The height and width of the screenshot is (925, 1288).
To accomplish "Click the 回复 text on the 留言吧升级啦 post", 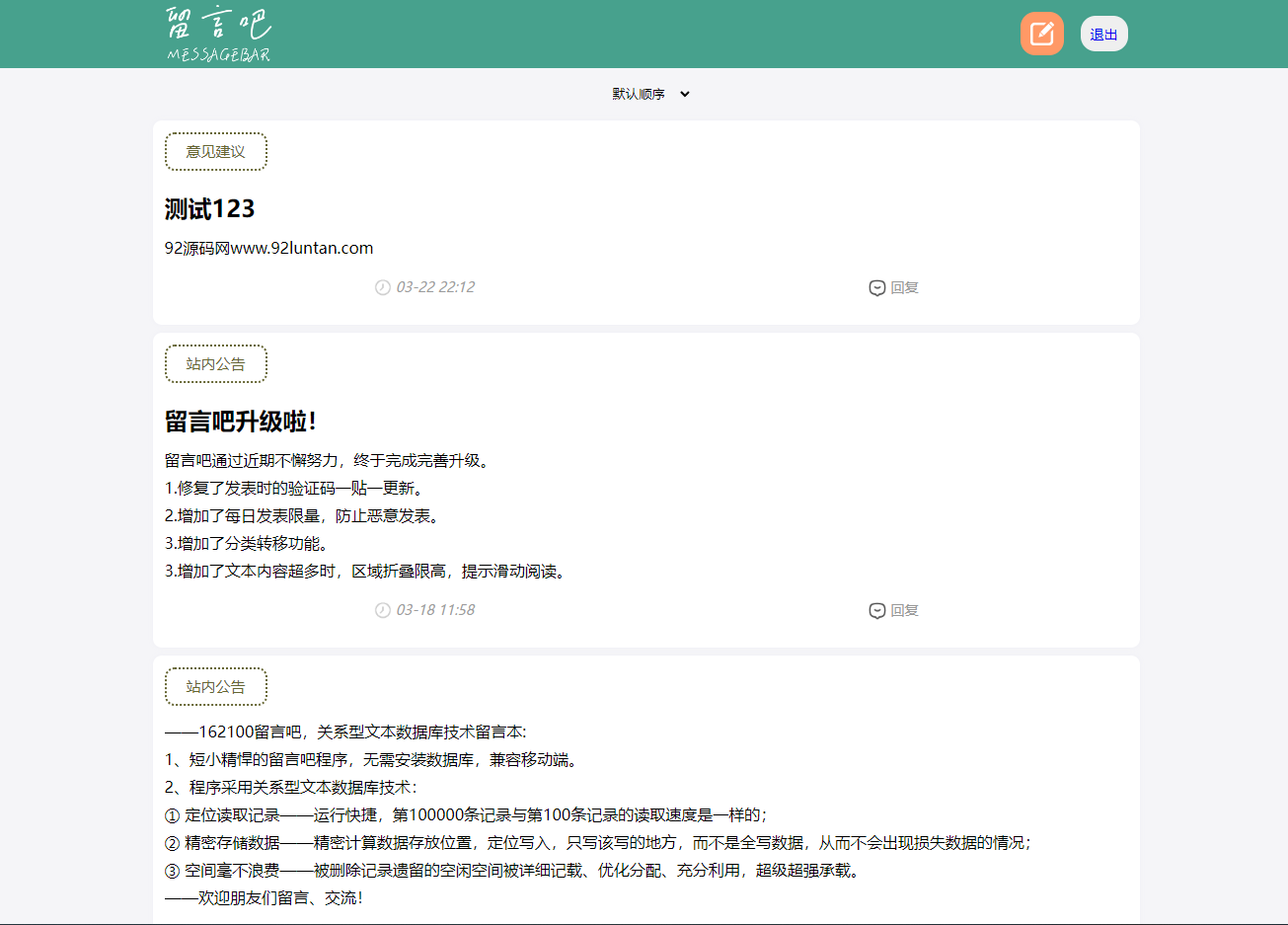I will click(x=904, y=611).
